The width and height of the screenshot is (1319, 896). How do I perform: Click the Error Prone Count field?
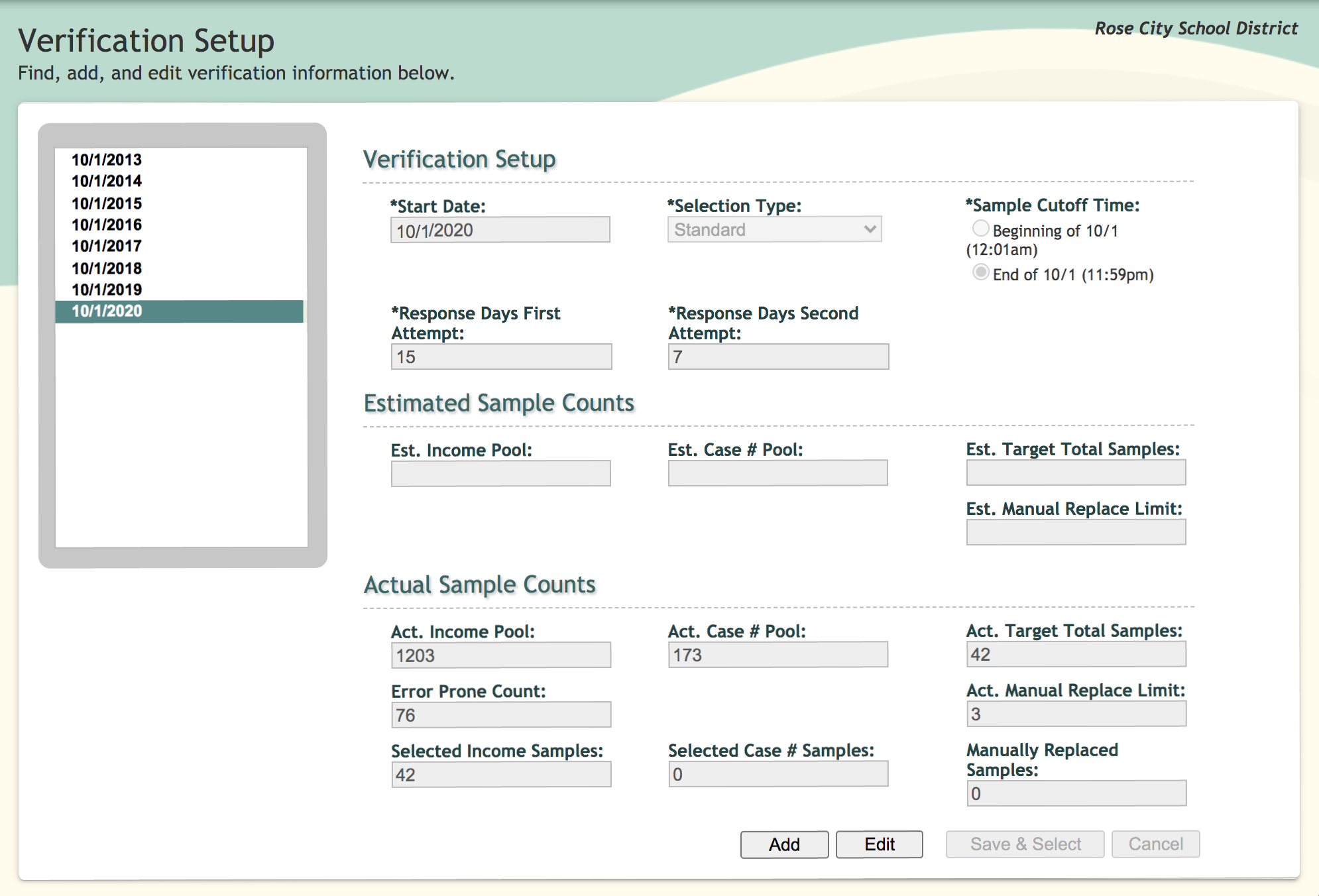(x=500, y=715)
